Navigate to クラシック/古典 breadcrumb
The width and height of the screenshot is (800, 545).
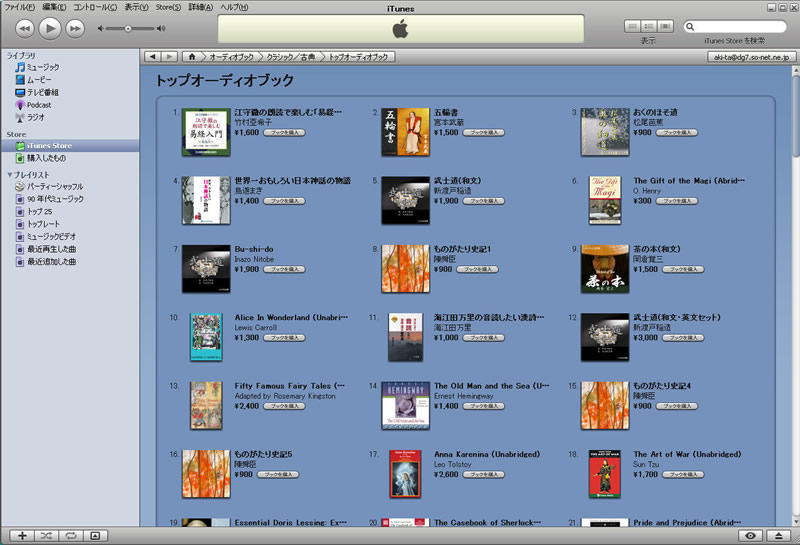(291, 57)
